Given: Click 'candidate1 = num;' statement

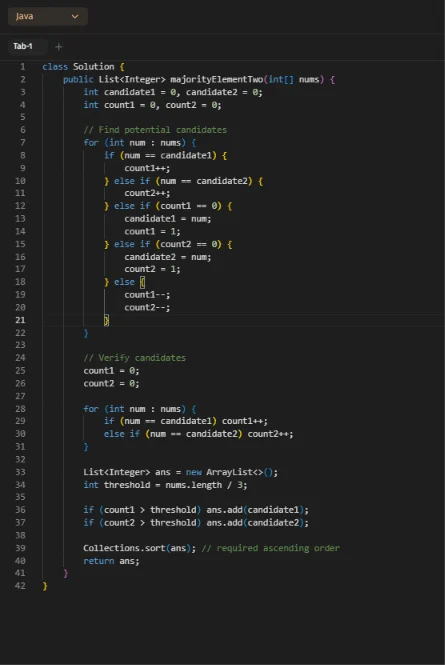Looking at the screenshot, I should 168,218.
